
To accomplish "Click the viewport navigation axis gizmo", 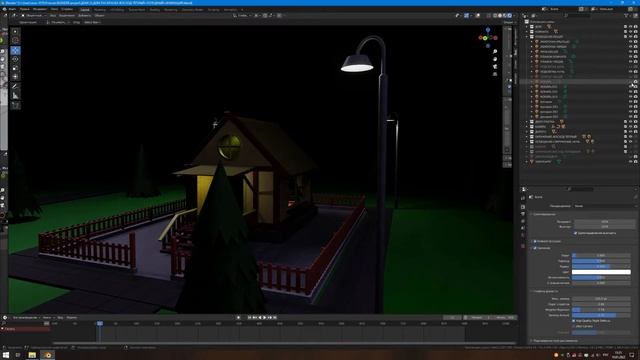I will [x=488, y=38].
